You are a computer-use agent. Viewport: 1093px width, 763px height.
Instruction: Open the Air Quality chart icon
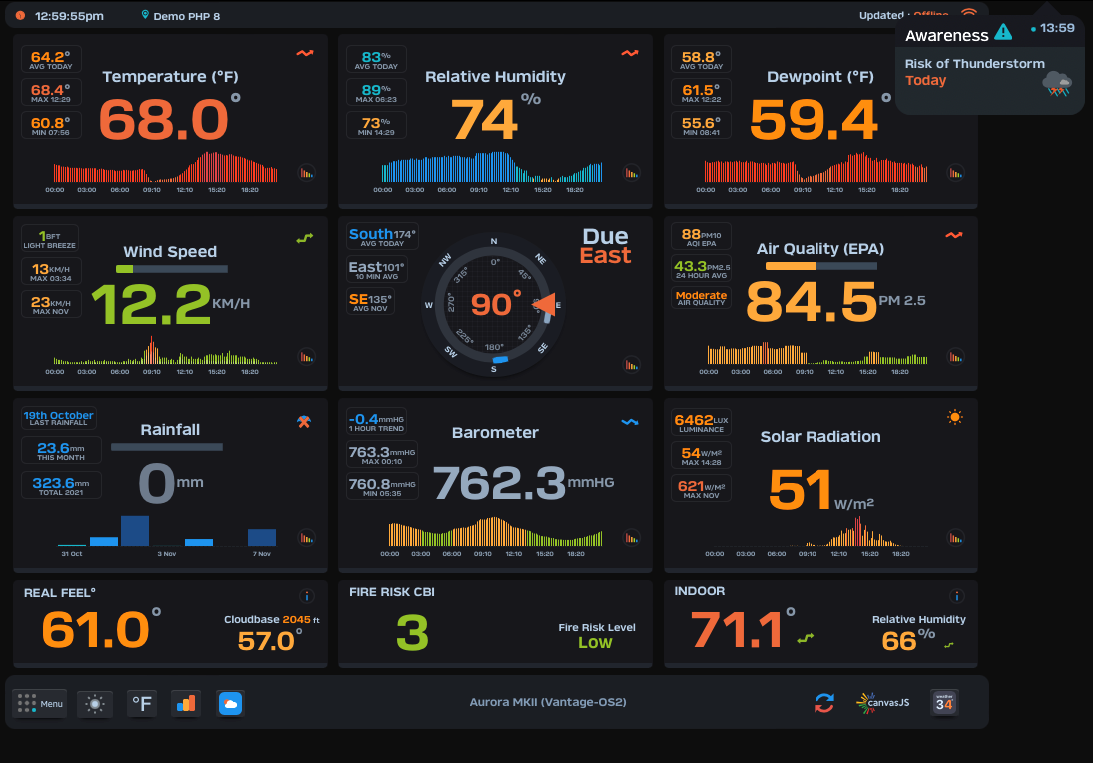[956, 357]
